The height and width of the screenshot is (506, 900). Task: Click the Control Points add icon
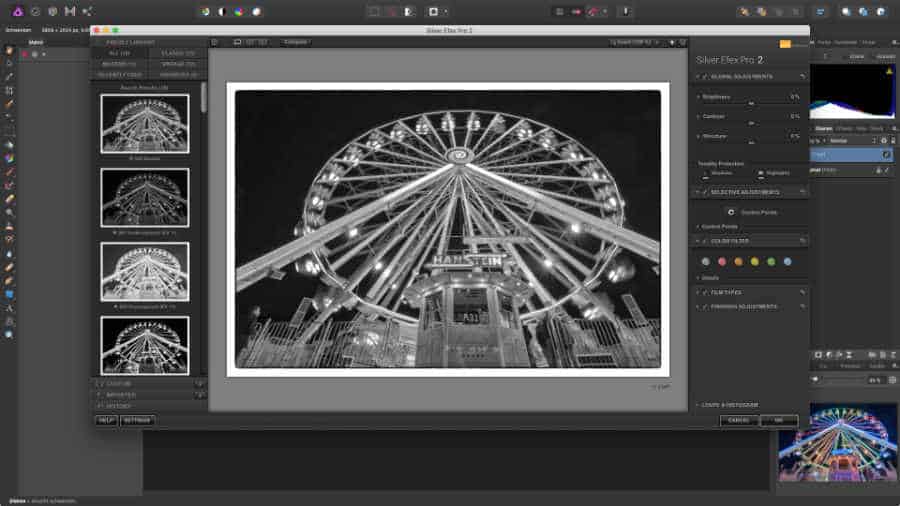(731, 212)
